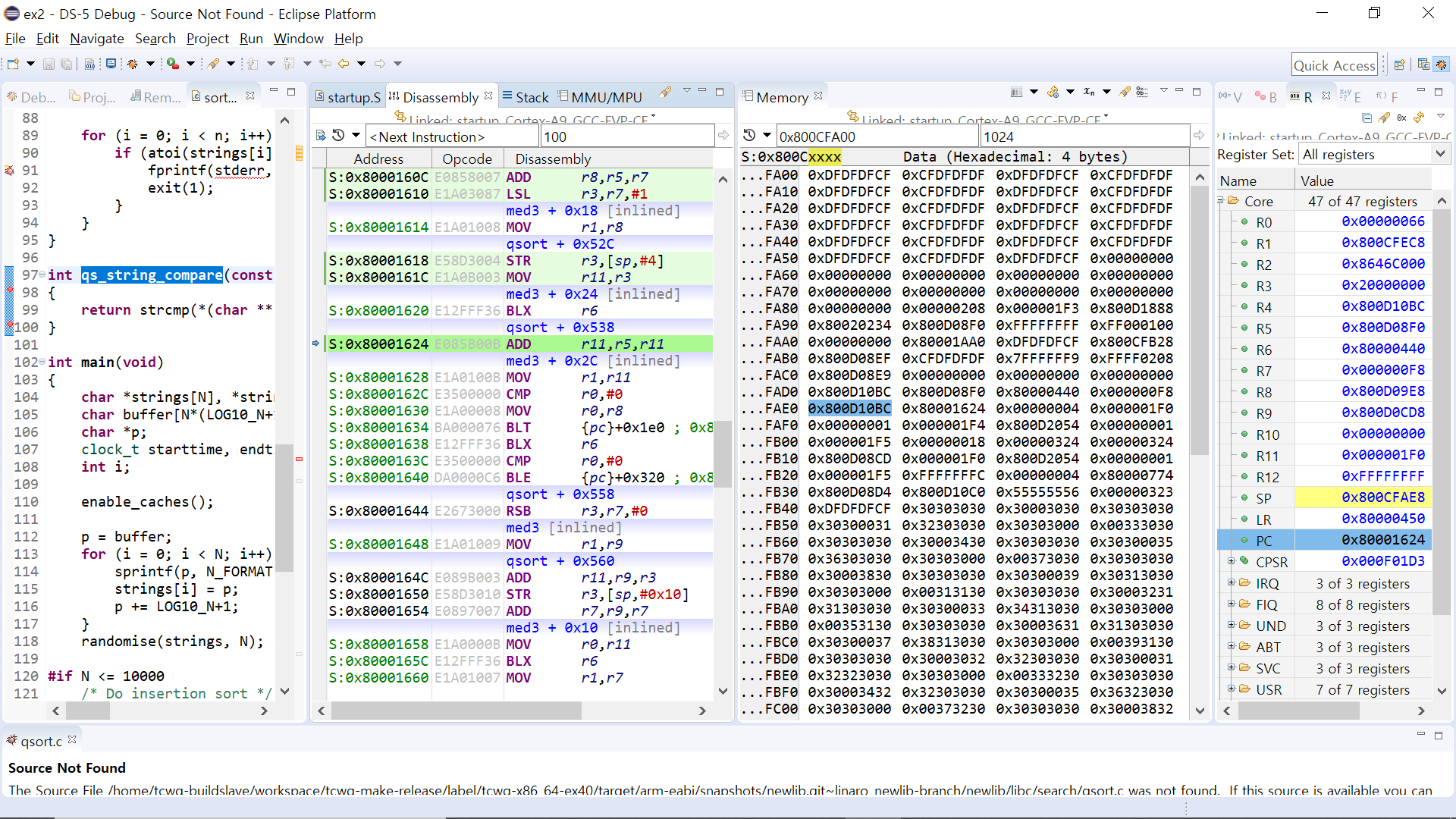Click the memory address field 0x800CFA00

876,136
